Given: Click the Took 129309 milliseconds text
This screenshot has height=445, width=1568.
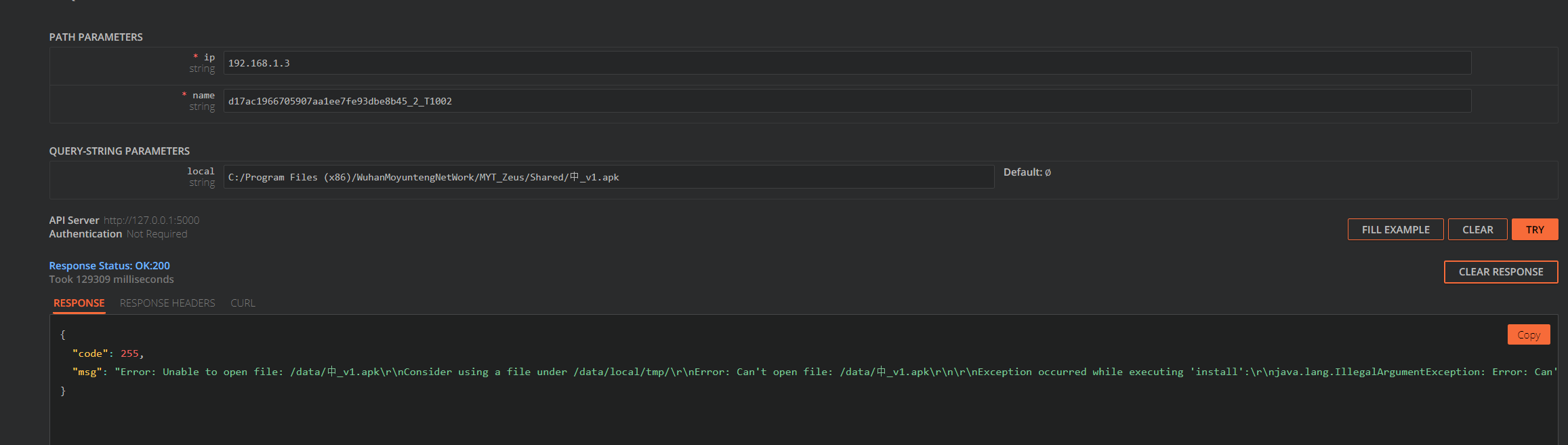Looking at the screenshot, I should (x=112, y=279).
